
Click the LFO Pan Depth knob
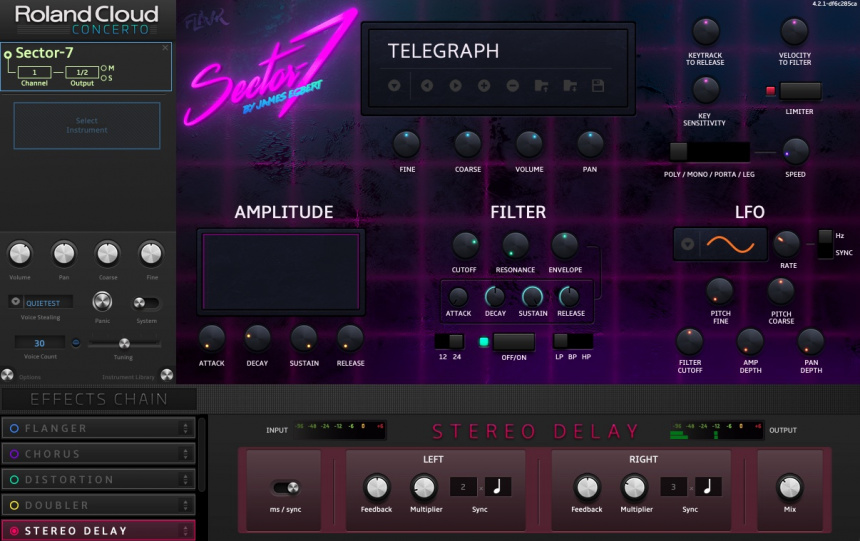click(810, 341)
